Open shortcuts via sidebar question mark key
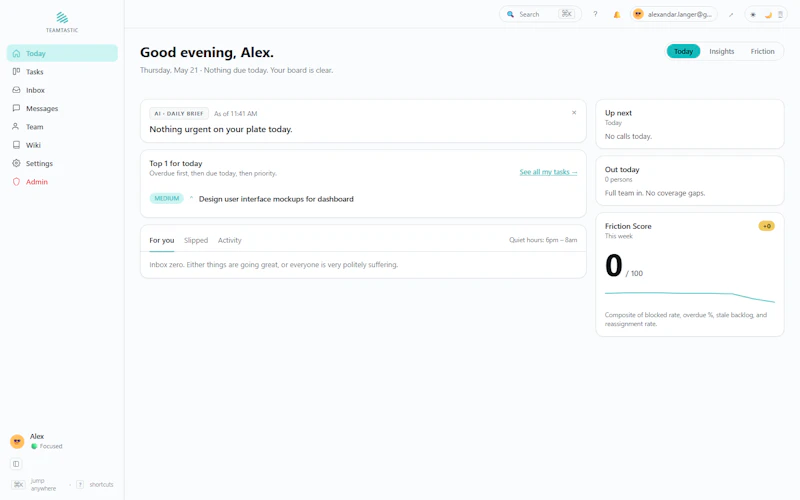 point(80,484)
